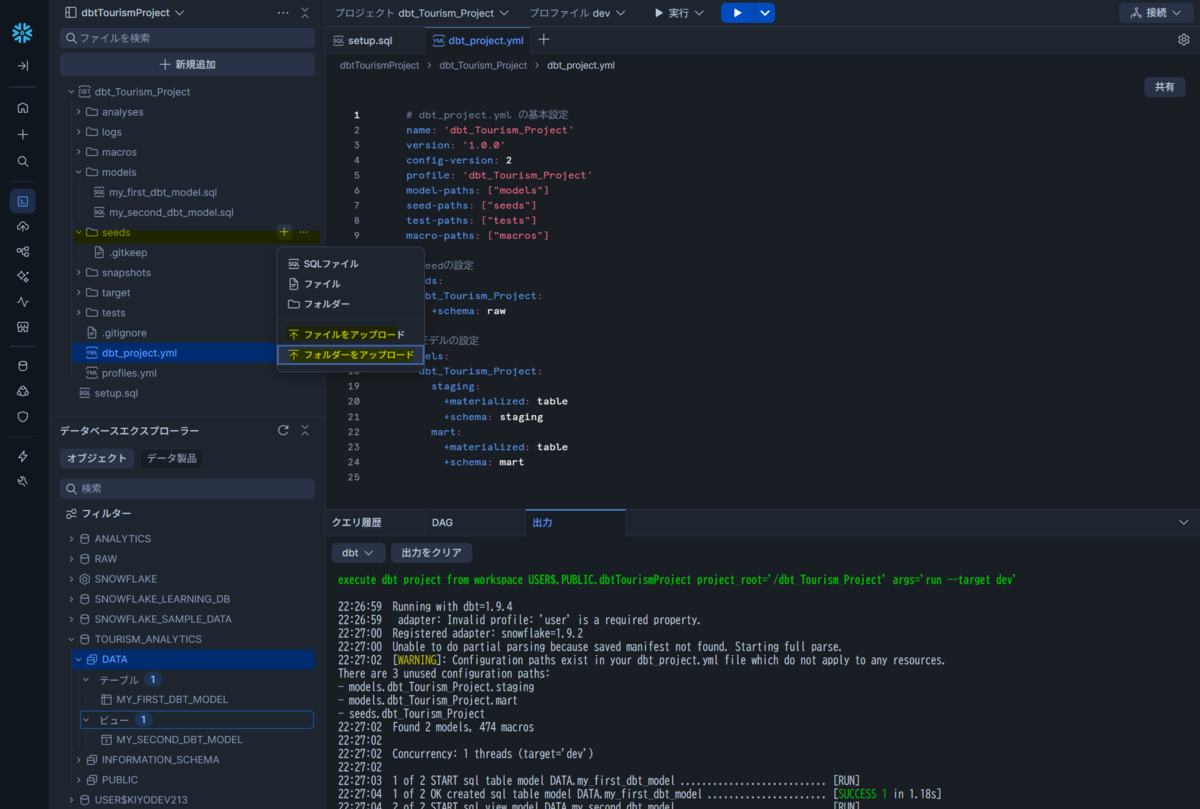Focus the database explorer 検索 field
The width and height of the screenshot is (1200, 809).
pos(187,488)
